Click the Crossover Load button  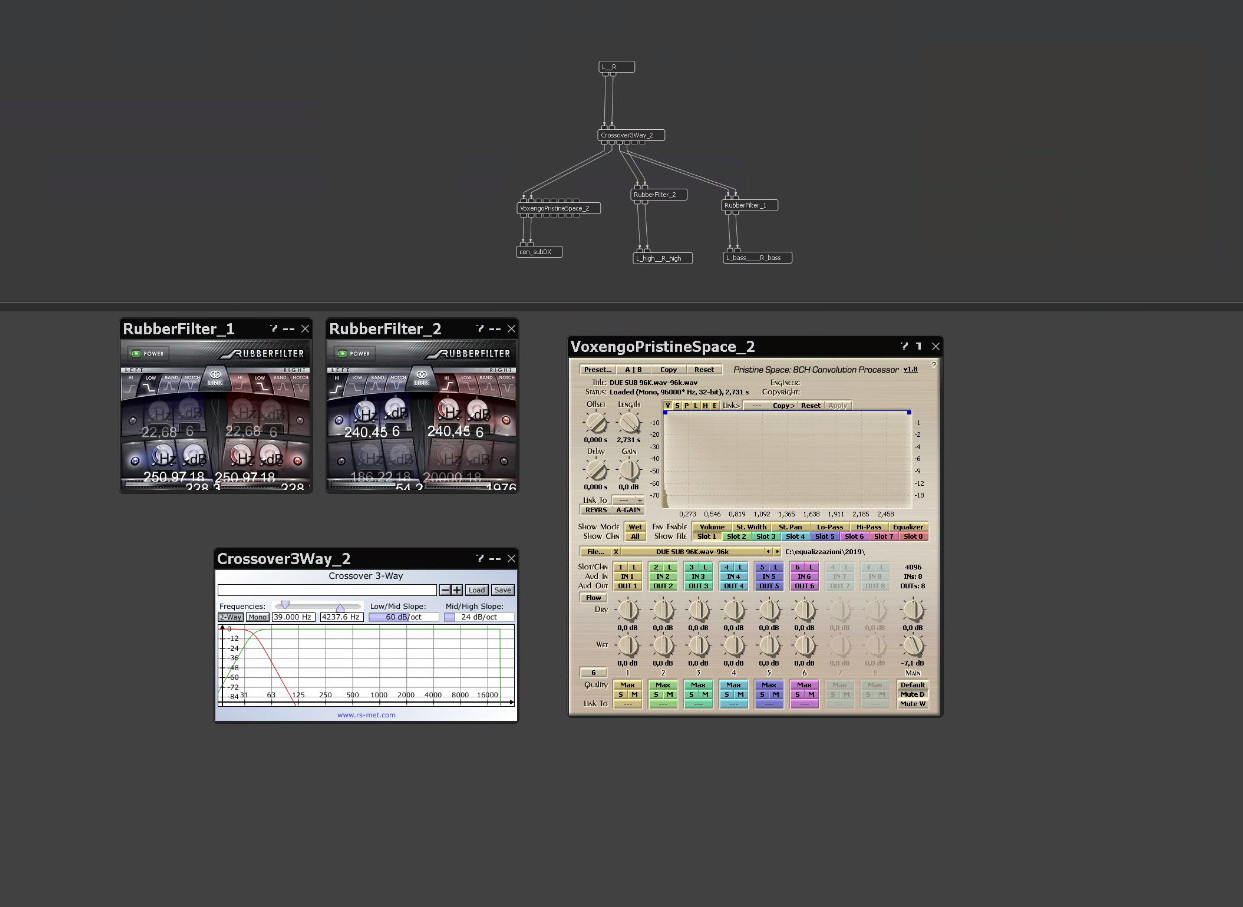(x=477, y=590)
